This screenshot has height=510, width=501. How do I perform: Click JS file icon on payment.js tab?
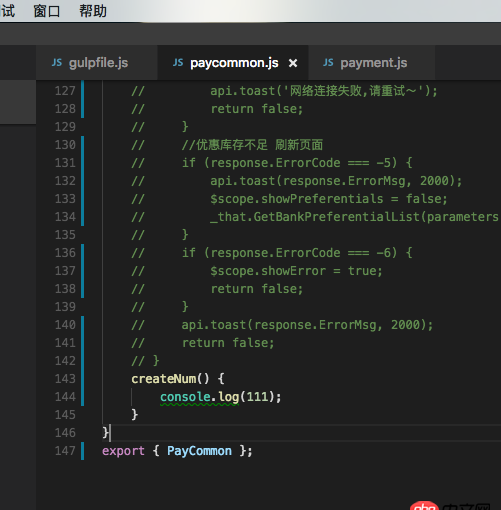pyautogui.click(x=328, y=62)
